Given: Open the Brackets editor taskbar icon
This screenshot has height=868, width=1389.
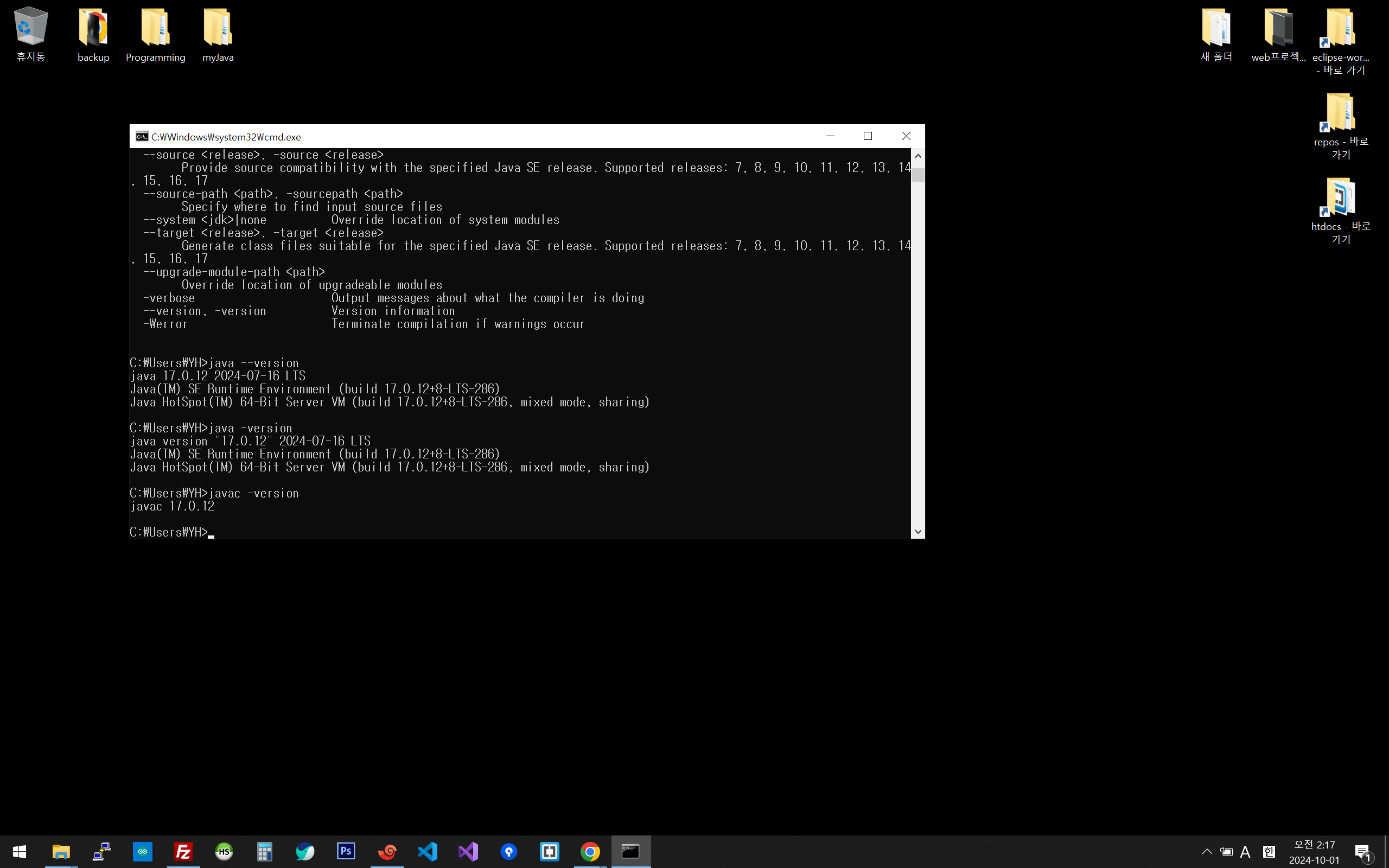Looking at the screenshot, I should click(549, 851).
